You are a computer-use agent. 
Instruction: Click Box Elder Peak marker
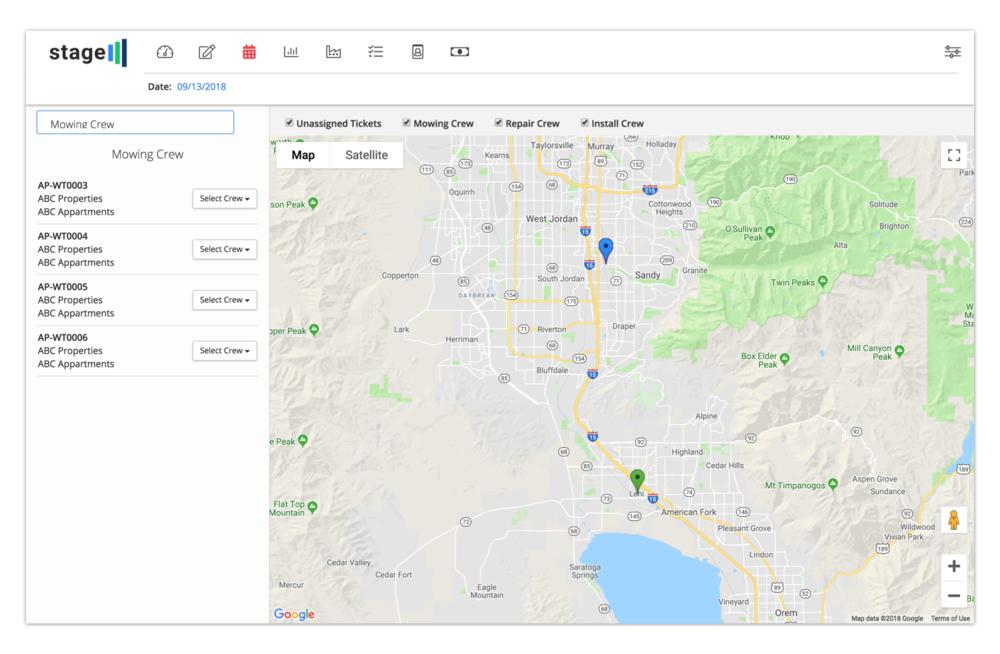click(x=784, y=359)
